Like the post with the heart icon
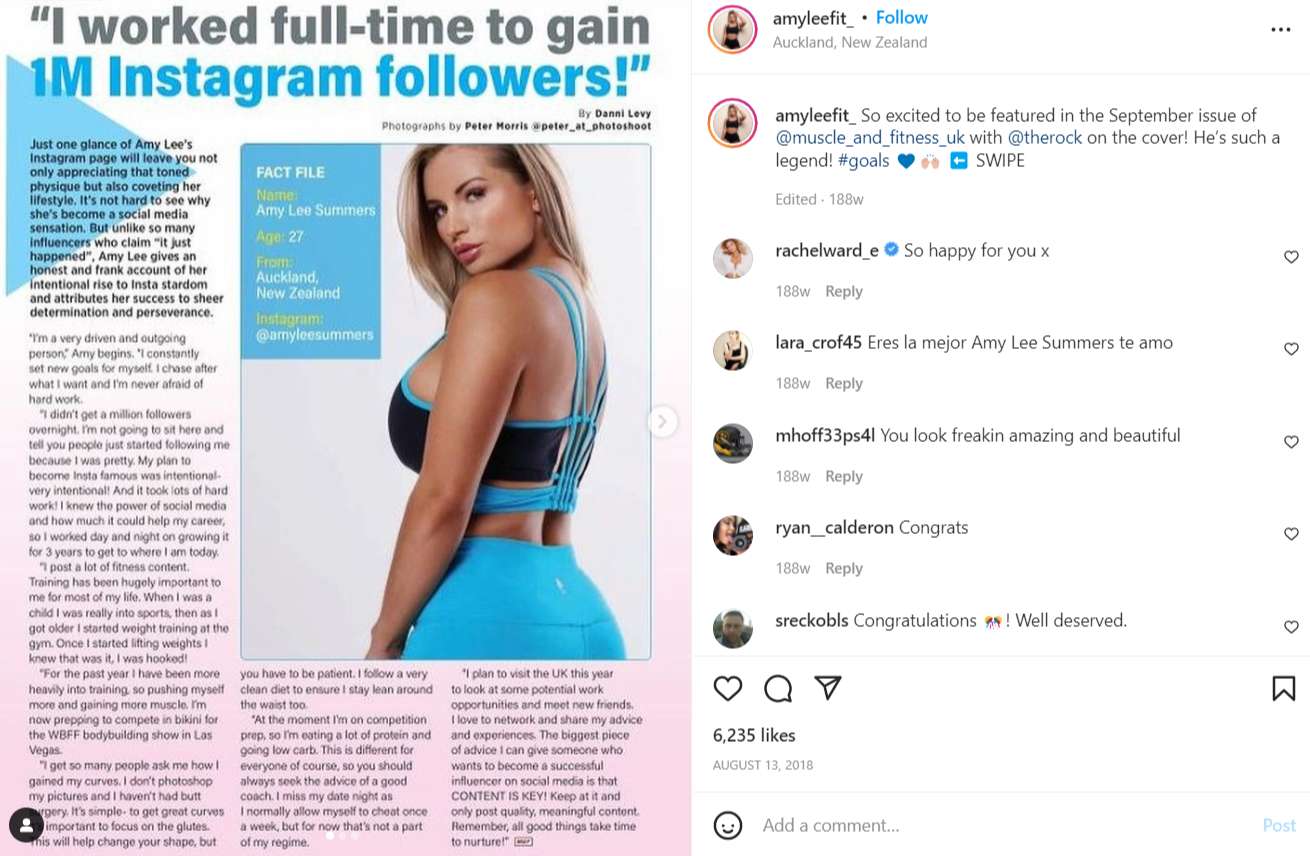This screenshot has height=856, width=1310. 728,688
